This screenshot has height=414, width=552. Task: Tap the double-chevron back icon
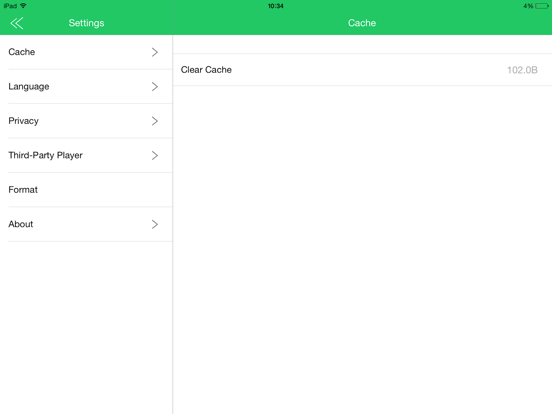click(x=17, y=23)
